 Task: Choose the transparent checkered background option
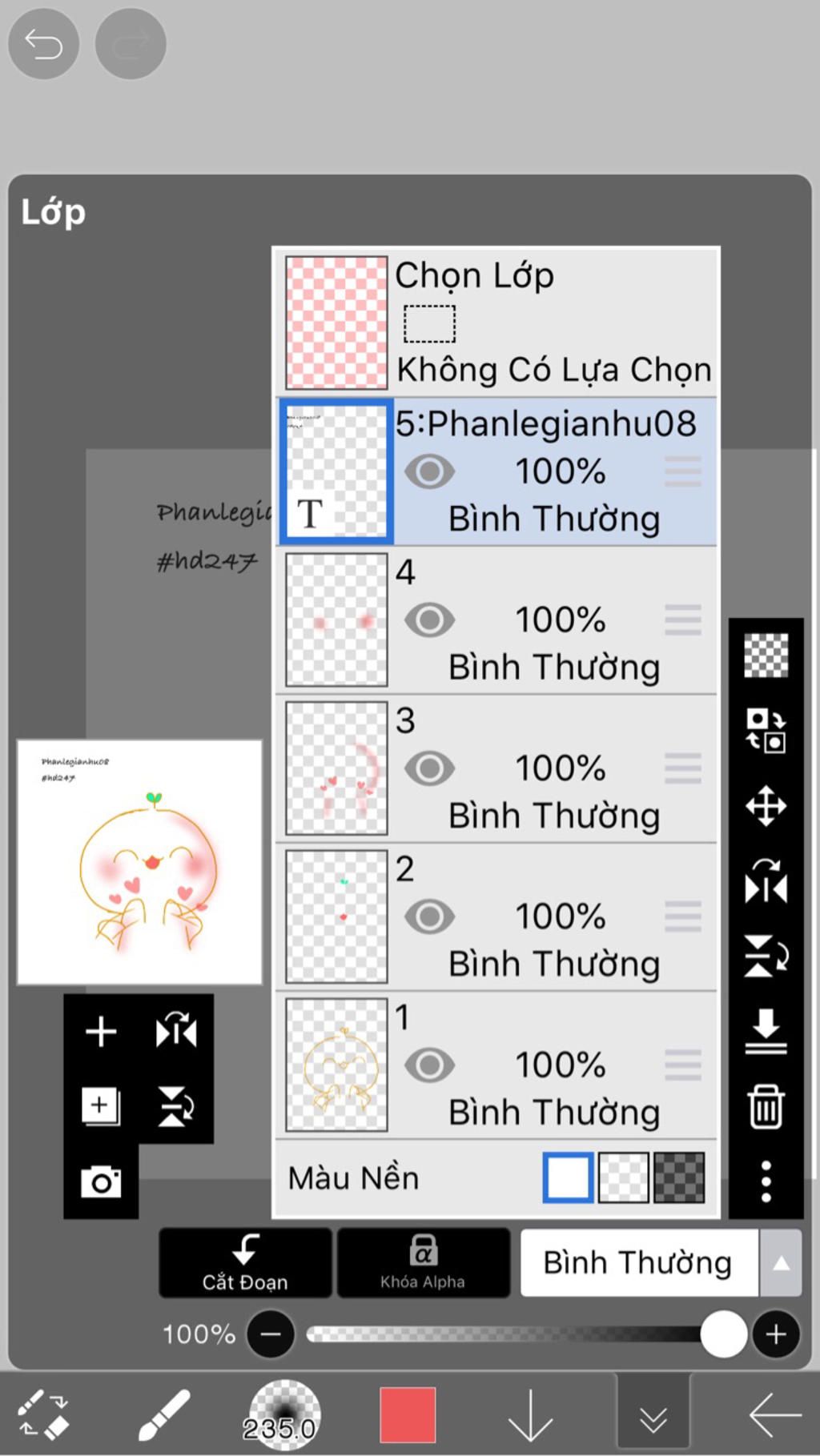tap(624, 1177)
